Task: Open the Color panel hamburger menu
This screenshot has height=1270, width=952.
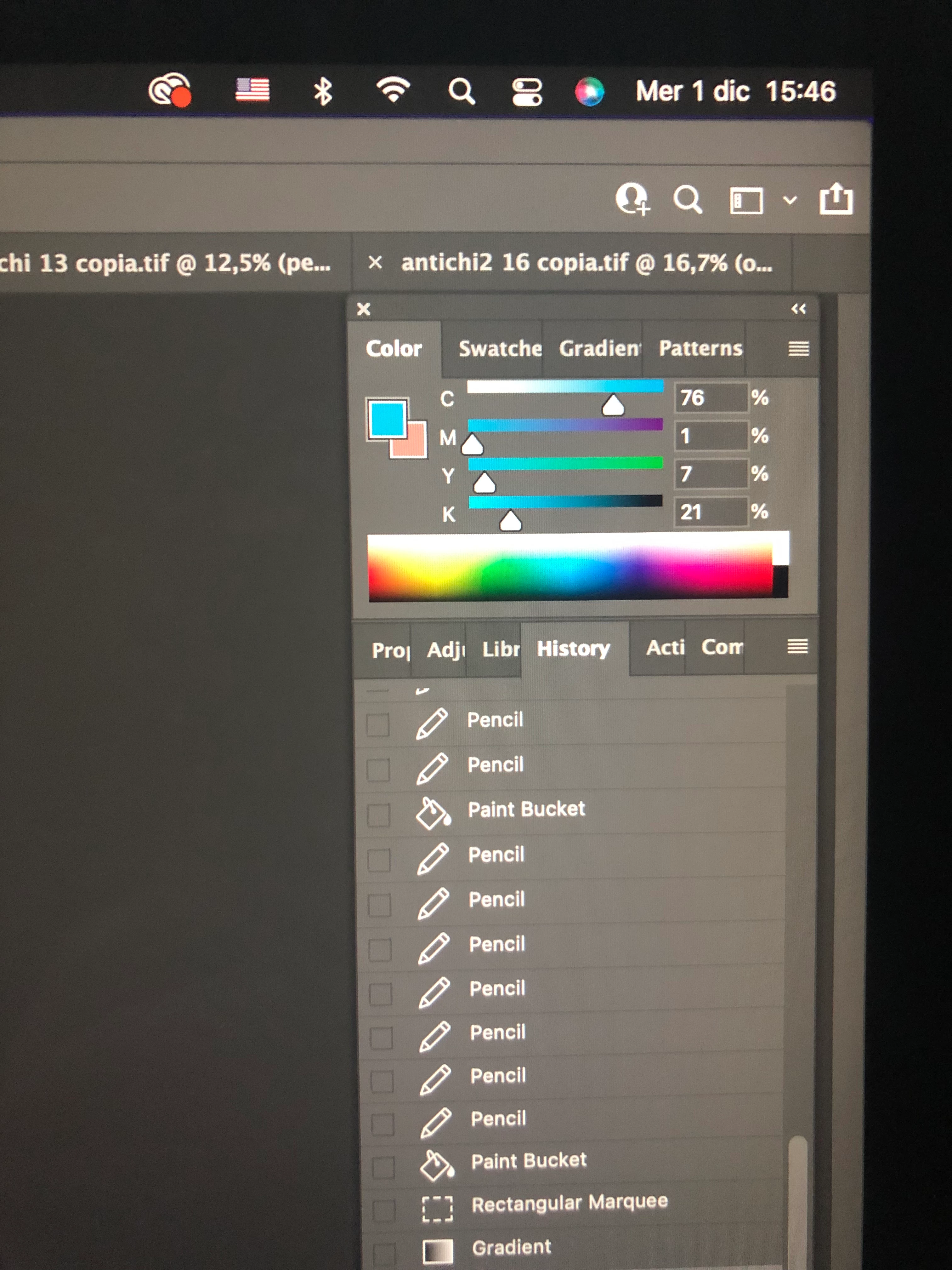Action: point(798,348)
